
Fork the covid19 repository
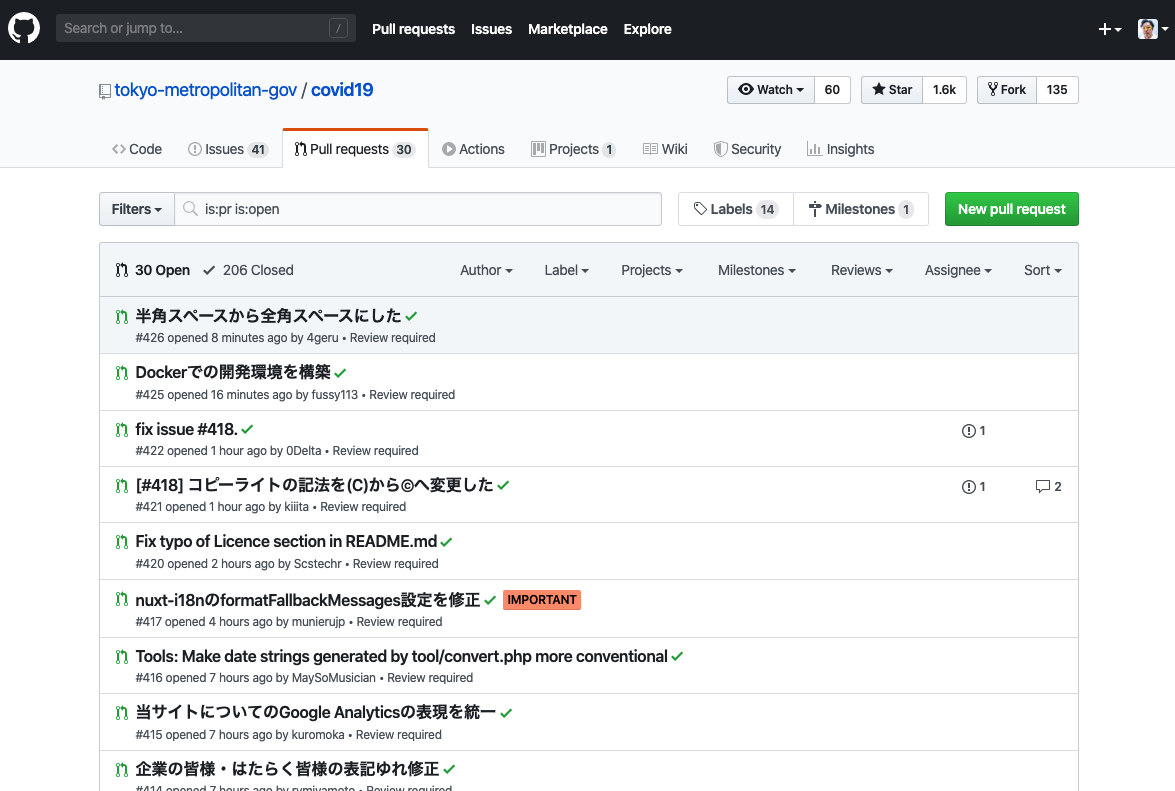tap(1007, 90)
